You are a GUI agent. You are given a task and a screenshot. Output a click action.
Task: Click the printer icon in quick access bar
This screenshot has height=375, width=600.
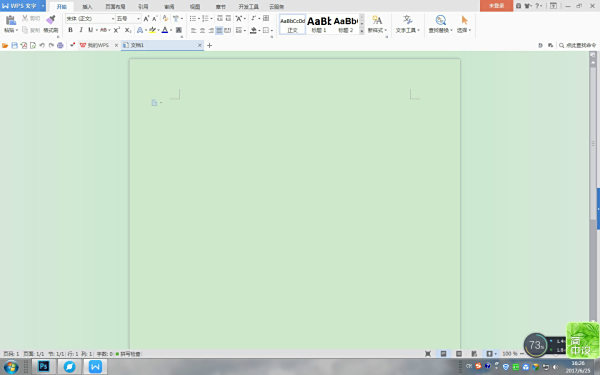point(60,45)
